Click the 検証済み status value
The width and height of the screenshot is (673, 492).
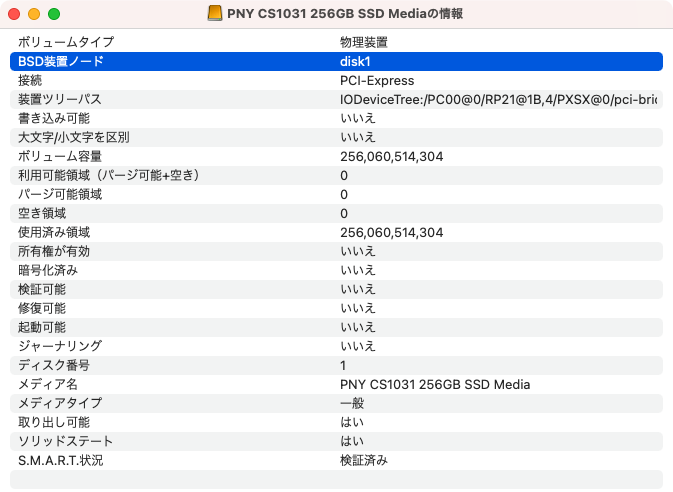coord(364,460)
